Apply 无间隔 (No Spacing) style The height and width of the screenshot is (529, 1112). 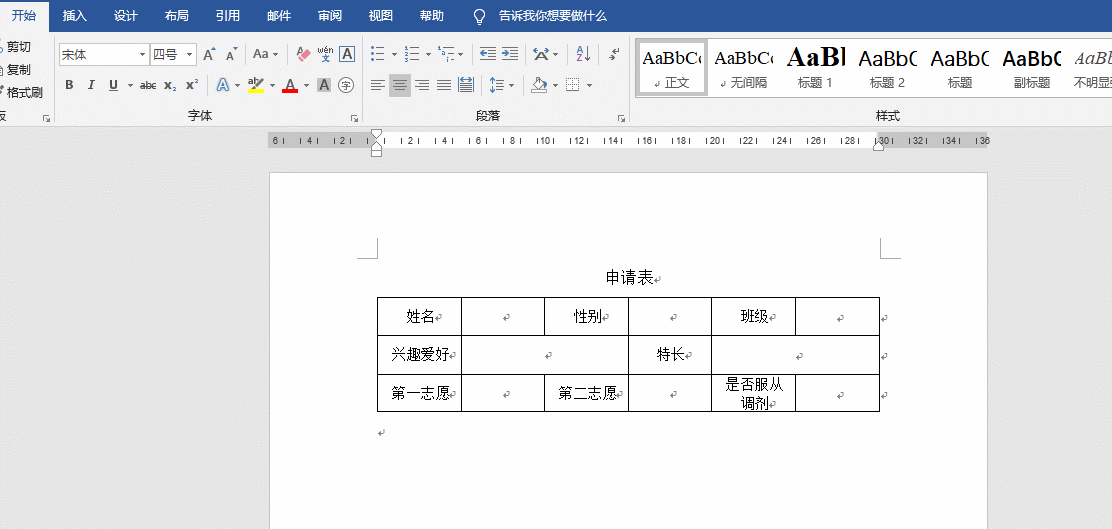tap(744, 67)
